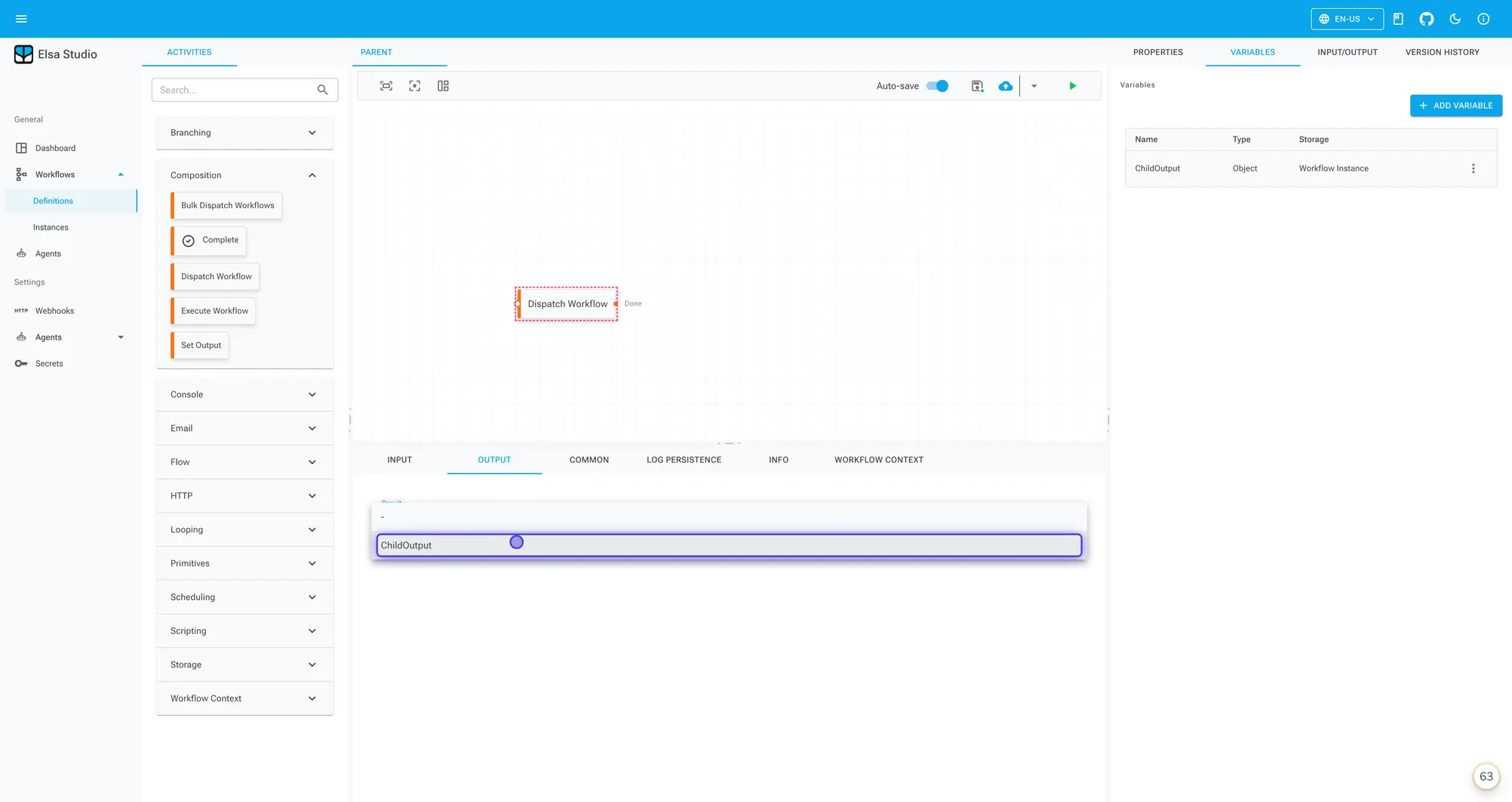
Task: Expand the Console activity category
Action: [244, 395]
